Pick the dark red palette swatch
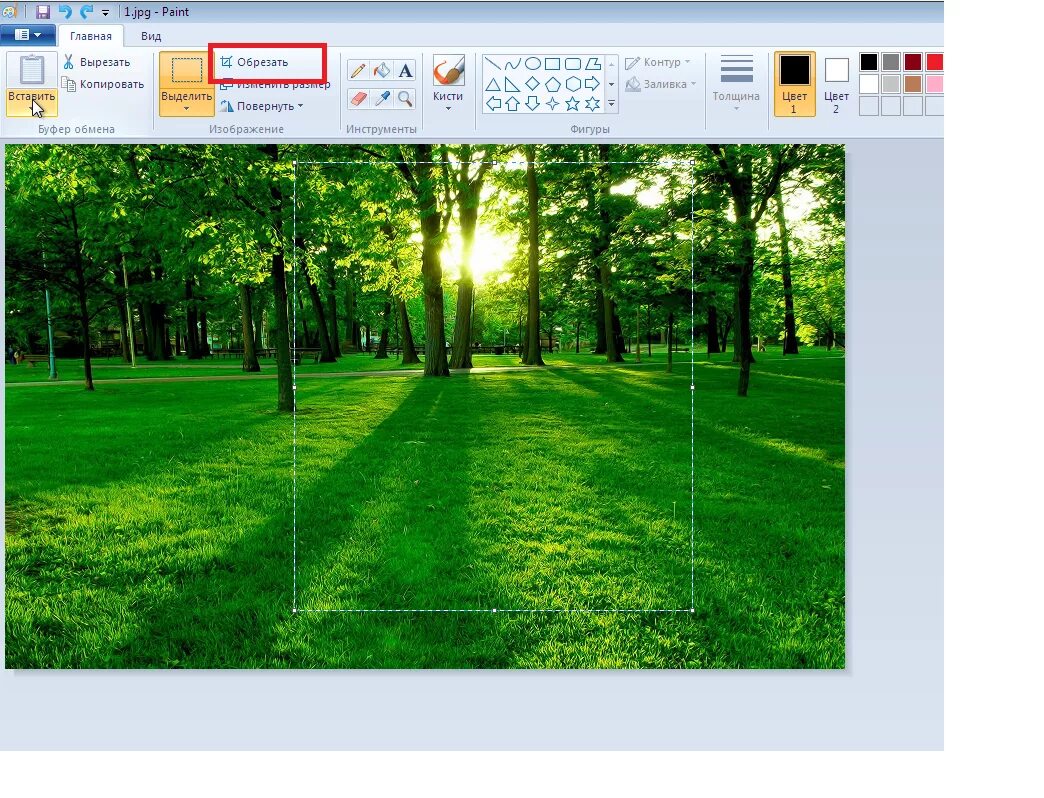 coord(913,62)
